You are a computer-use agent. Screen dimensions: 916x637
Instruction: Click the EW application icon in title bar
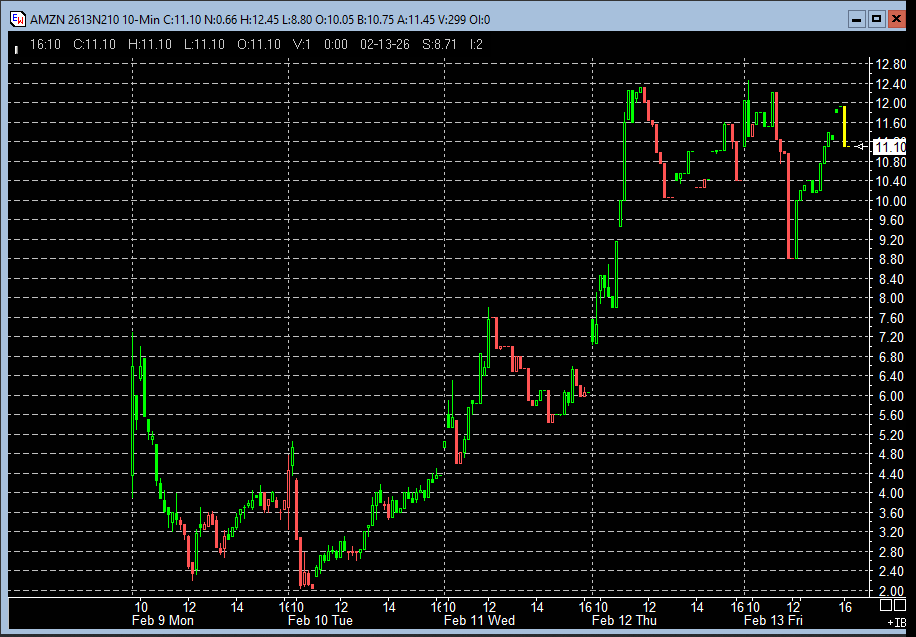[17, 19]
